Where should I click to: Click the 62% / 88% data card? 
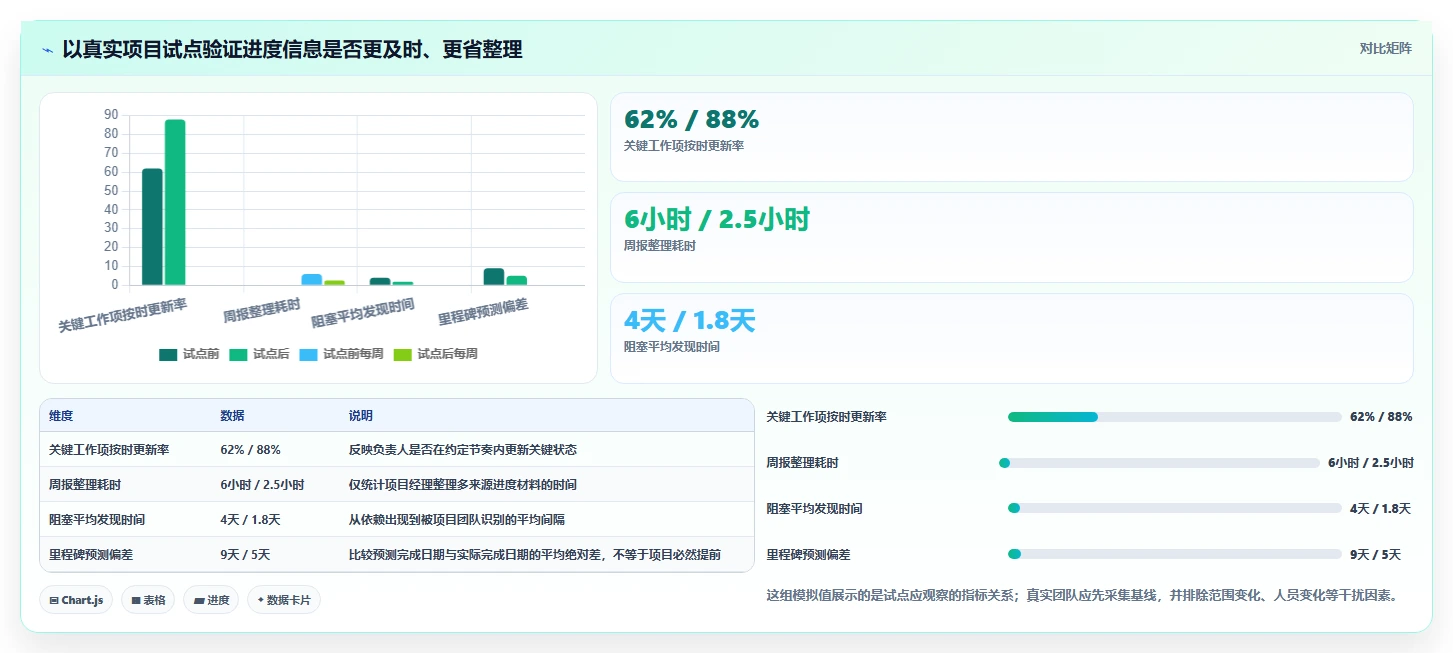pos(1011,137)
